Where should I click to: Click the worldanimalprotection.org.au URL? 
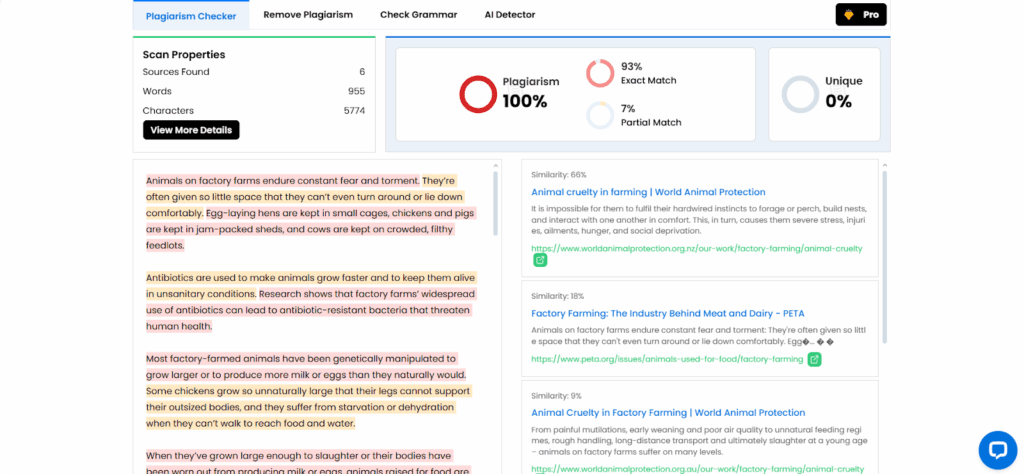(x=697, y=469)
